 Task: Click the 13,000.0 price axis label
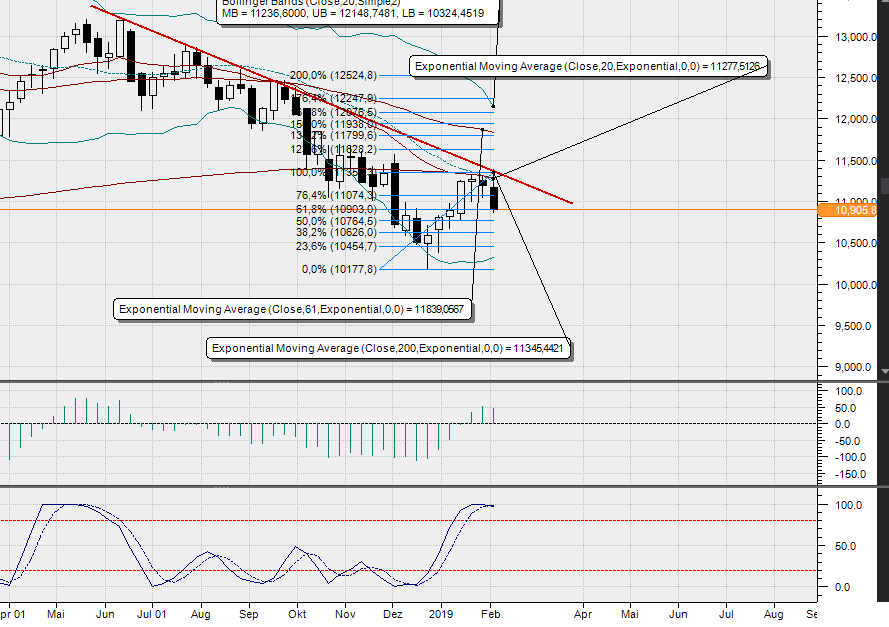(856, 37)
